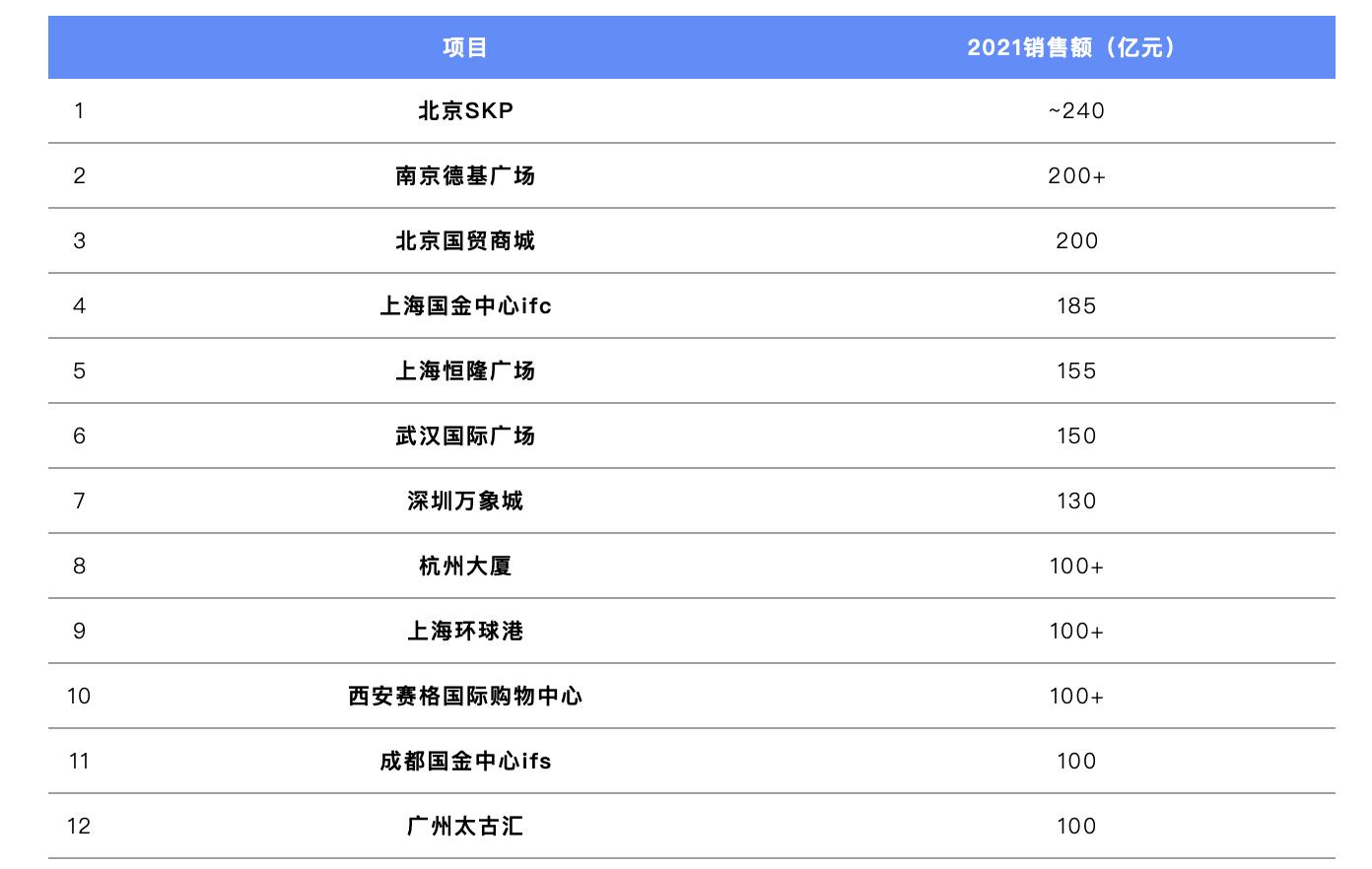The image size is (1372, 869).
Task: Select the 上海国金中心ifc cell
Action: pyautogui.click(x=465, y=305)
